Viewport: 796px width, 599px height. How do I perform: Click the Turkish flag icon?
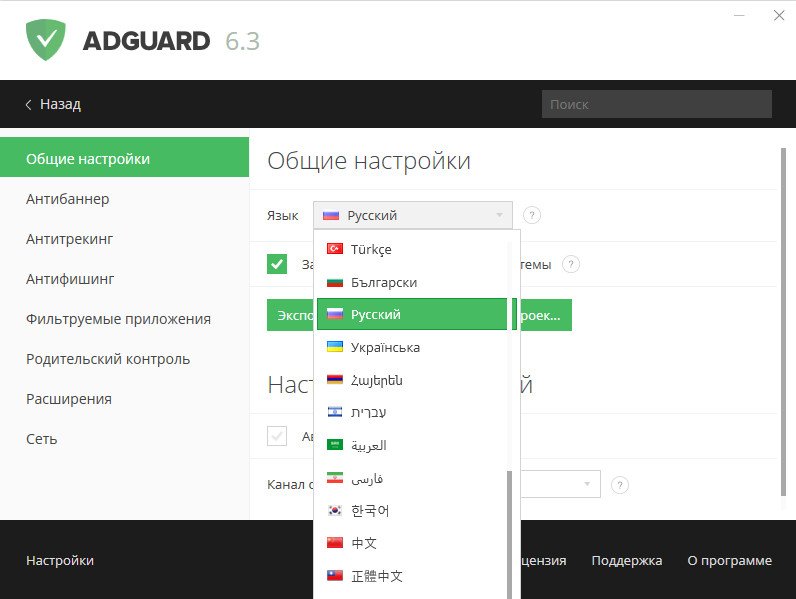pos(335,249)
